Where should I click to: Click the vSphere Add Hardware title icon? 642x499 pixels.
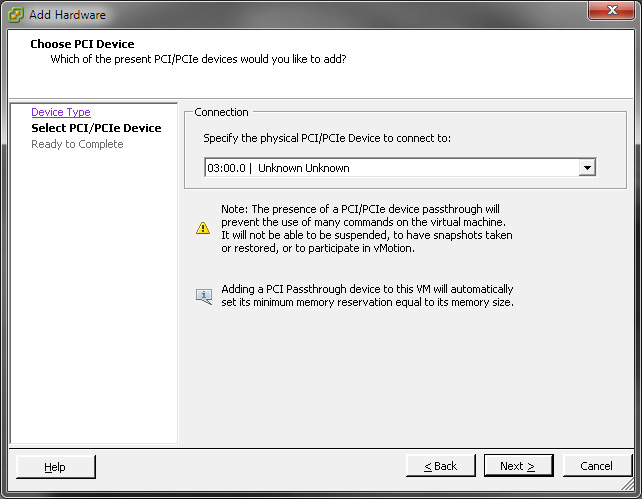pos(16,15)
